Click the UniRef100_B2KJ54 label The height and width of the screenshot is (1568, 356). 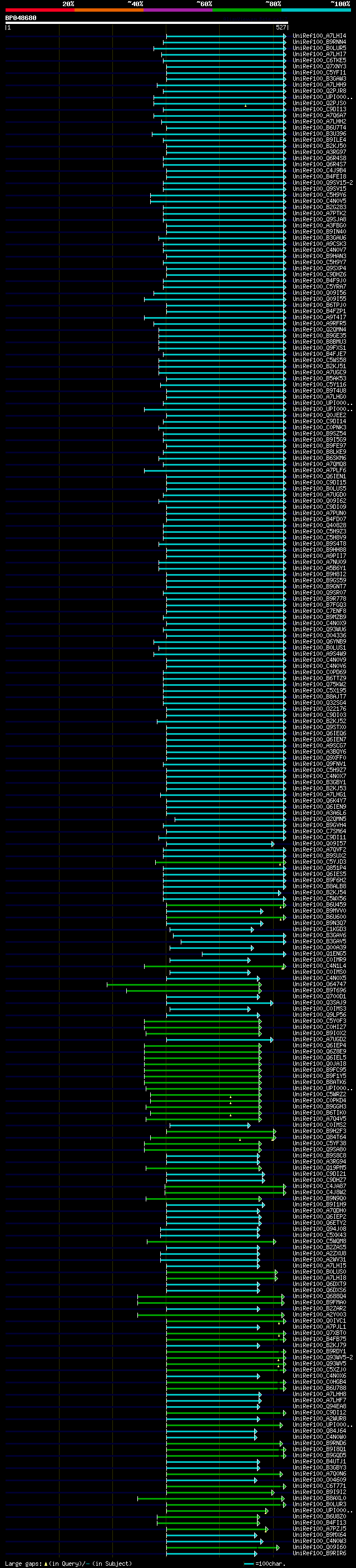(x=319, y=892)
